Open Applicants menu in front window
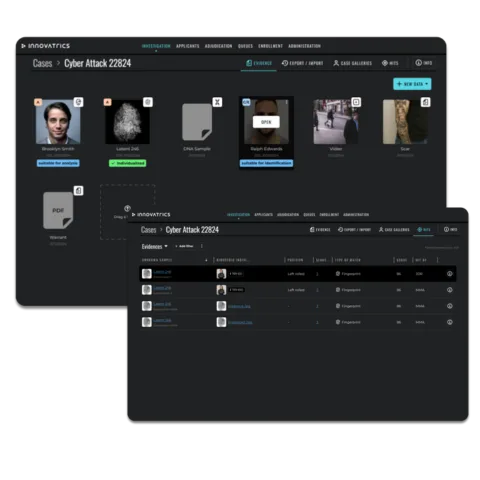Image resolution: width=480 pixels, height=480 pixels. pyautogui.click(x=263, y=215)
